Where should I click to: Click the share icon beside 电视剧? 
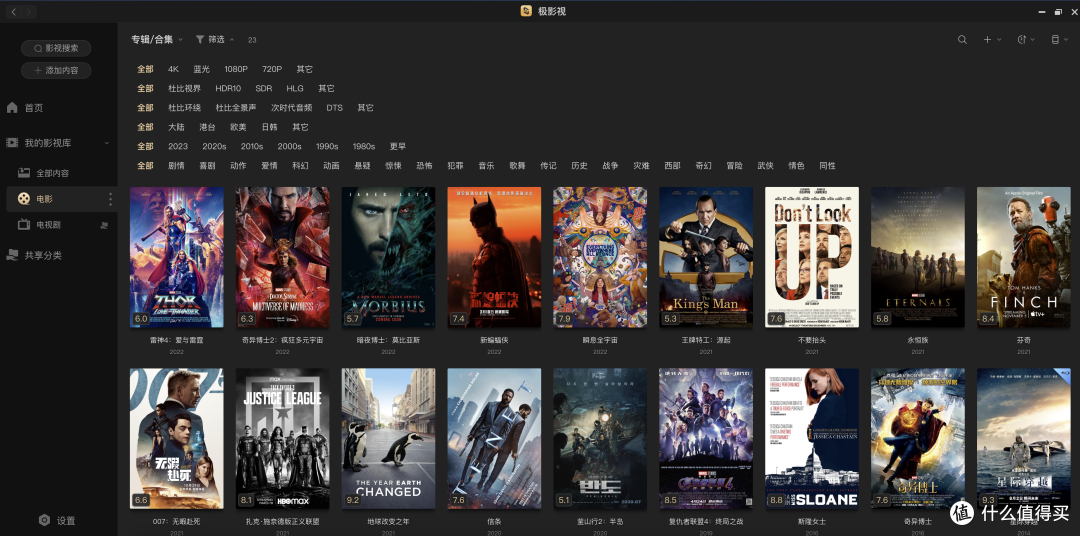[x=104, y=225]
